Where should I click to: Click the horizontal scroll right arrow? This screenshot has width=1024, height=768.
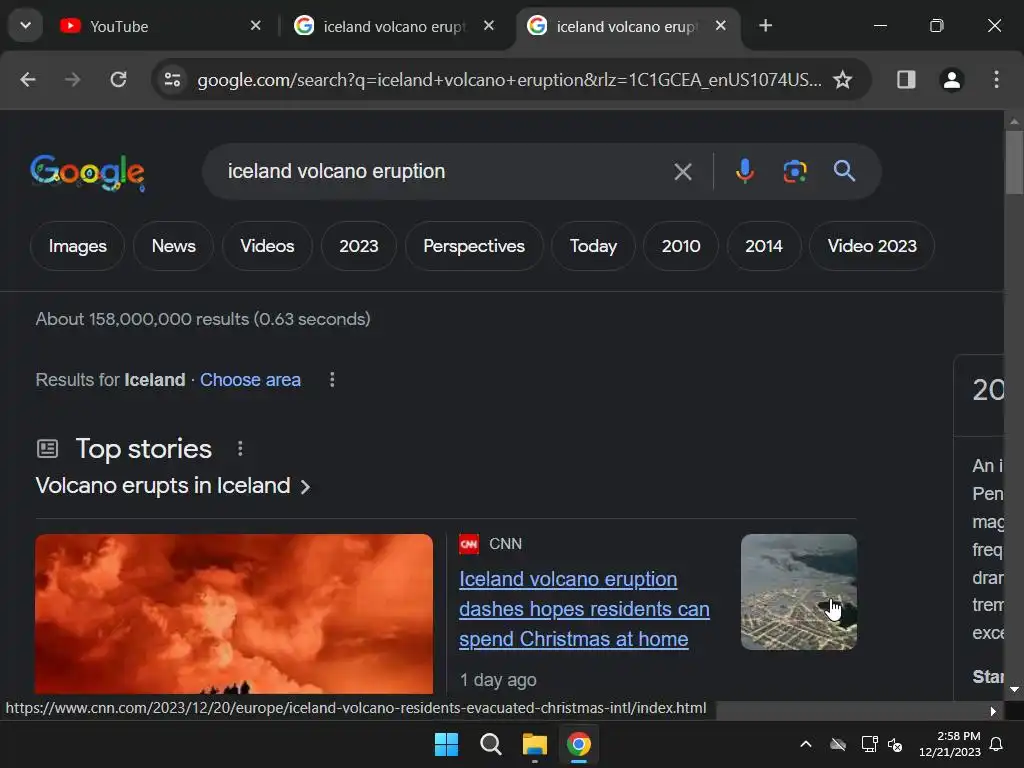pyautogui.click(x=993, y=711)
